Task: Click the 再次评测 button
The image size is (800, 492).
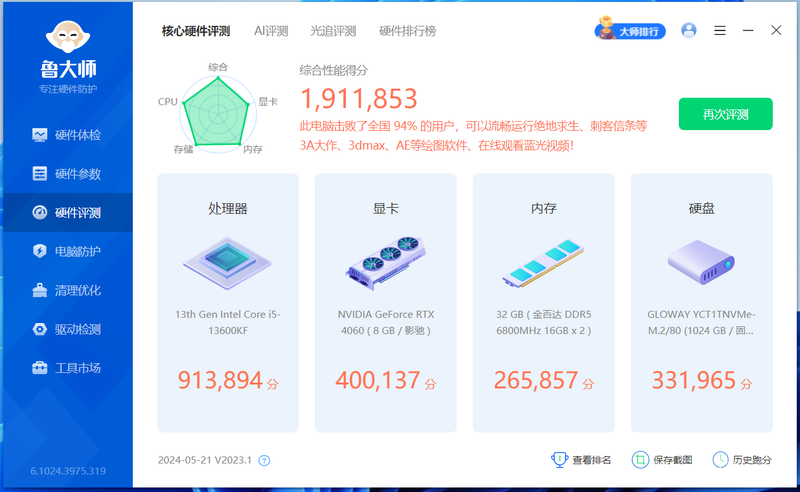Action: pos(726,114)
